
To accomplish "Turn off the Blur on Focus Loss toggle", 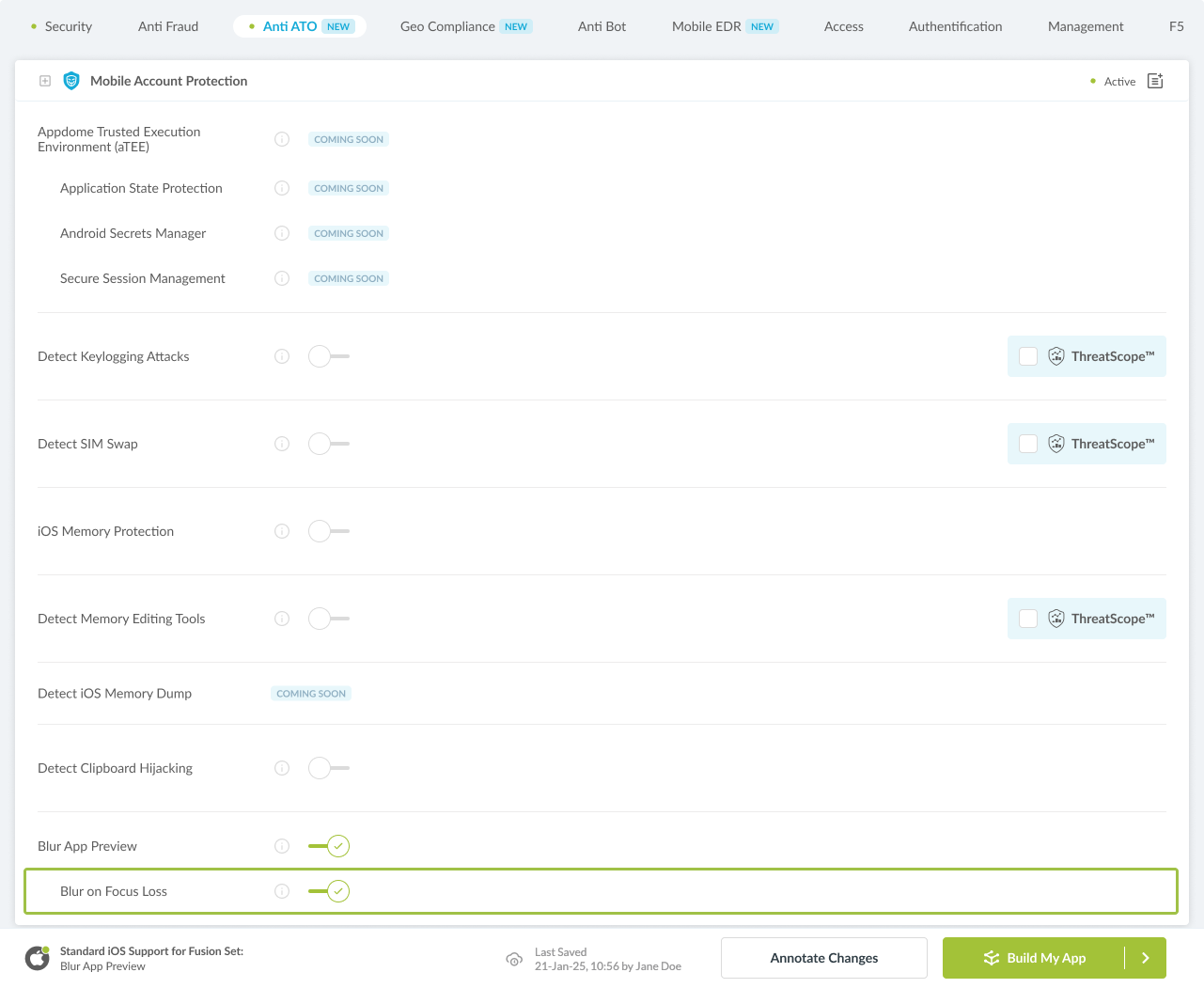I will [x=329, y=891].
